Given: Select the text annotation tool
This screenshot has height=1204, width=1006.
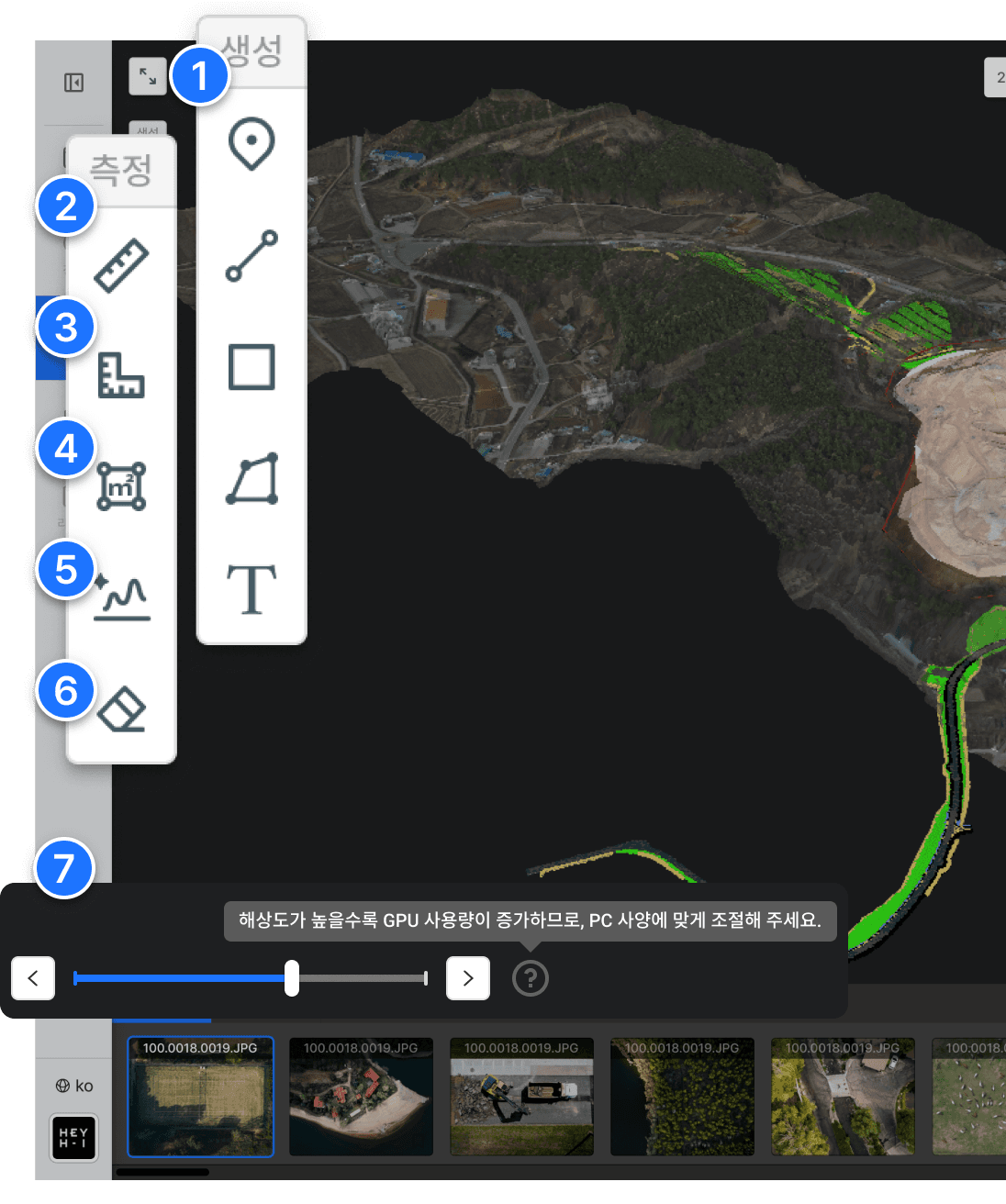Looking at the screenshot, I should pyautogui.click(x=251, y=589).
